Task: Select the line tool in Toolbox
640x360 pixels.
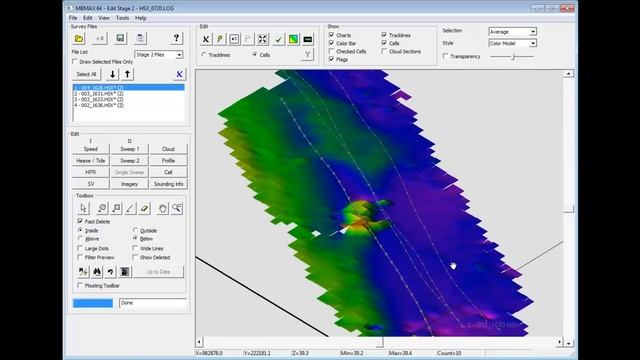Action: pyautogui.click(x=130, y=208)
